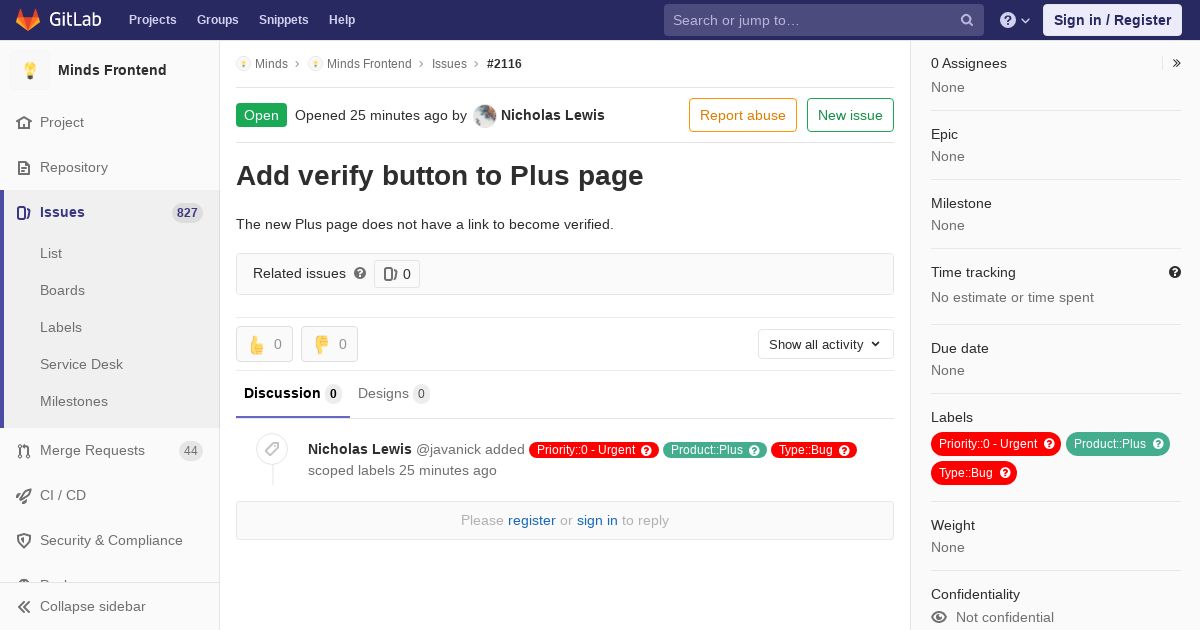Give a thumbs down reaction

click(329, 344)
